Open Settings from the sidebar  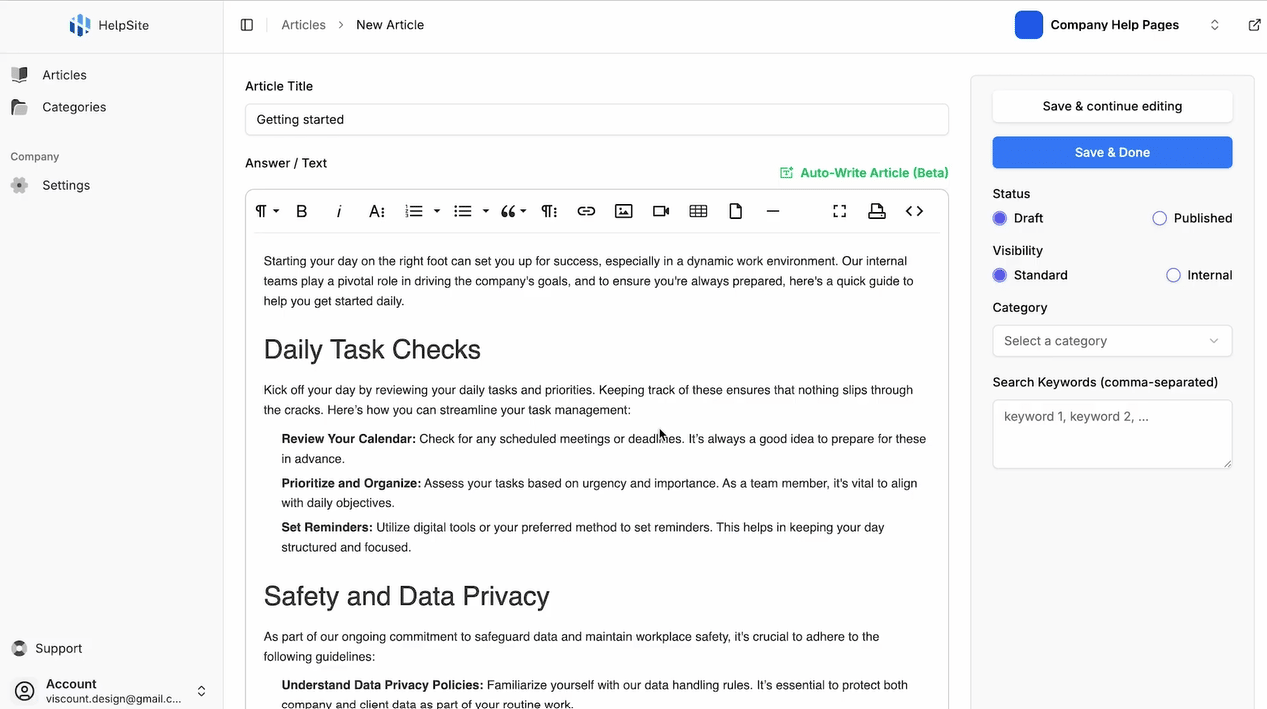[x=65, y=185]
